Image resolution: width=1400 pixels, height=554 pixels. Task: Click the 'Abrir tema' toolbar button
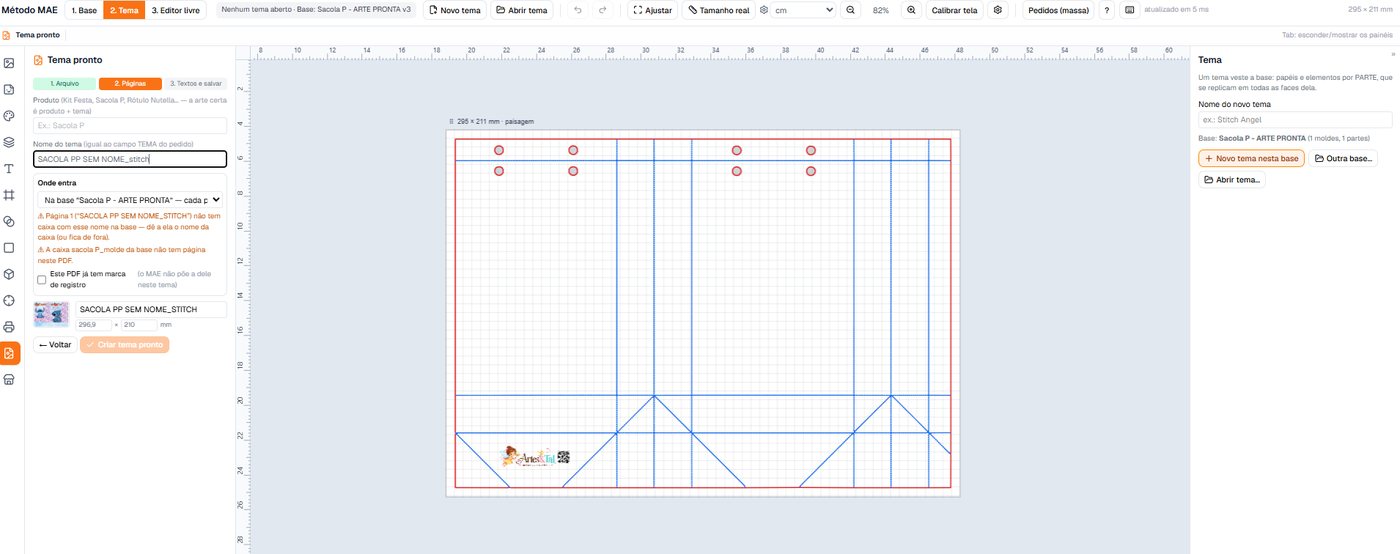coord(522,10)
